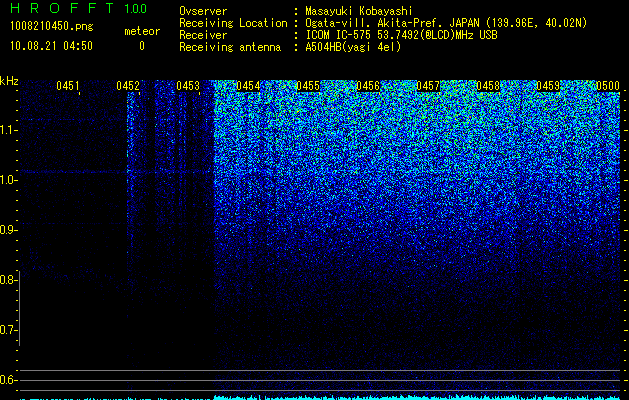Click observer name Masayuki Kobayashi
The width and height of the screenshot is (629, 400).
coord(359,11)
